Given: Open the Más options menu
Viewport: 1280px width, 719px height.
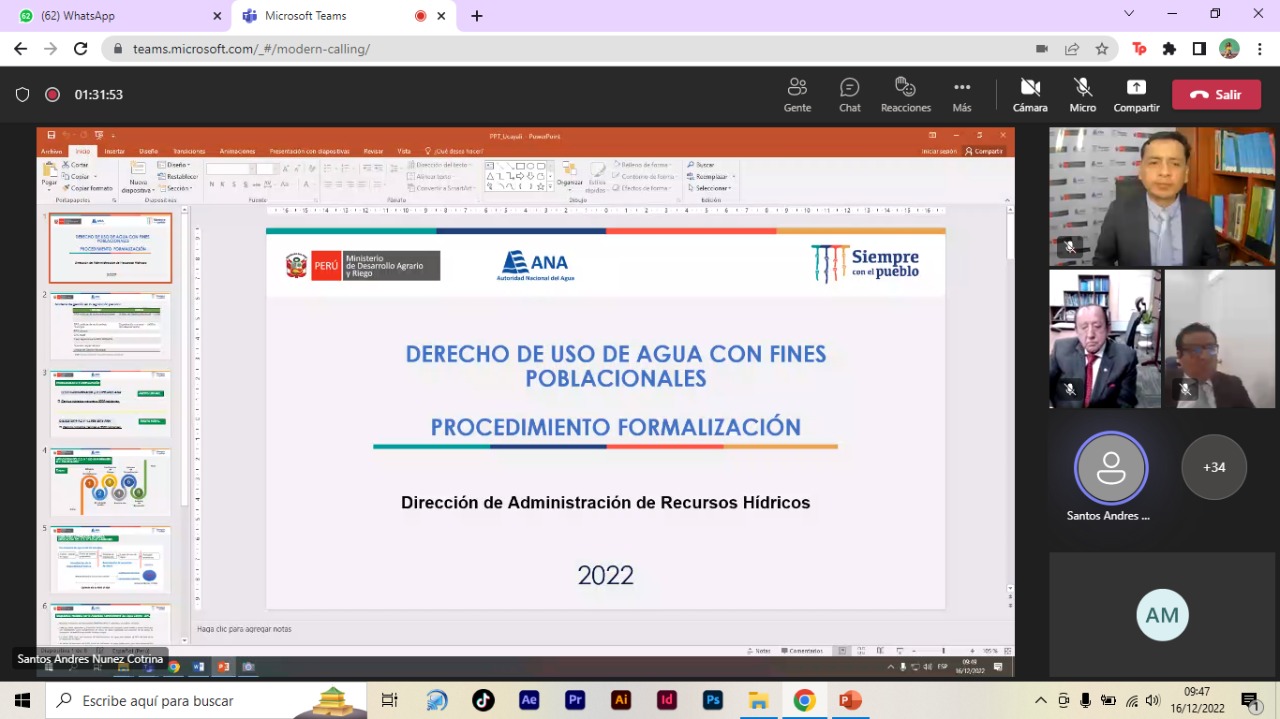Looking at the screenshot, I should tap(962, 95).
